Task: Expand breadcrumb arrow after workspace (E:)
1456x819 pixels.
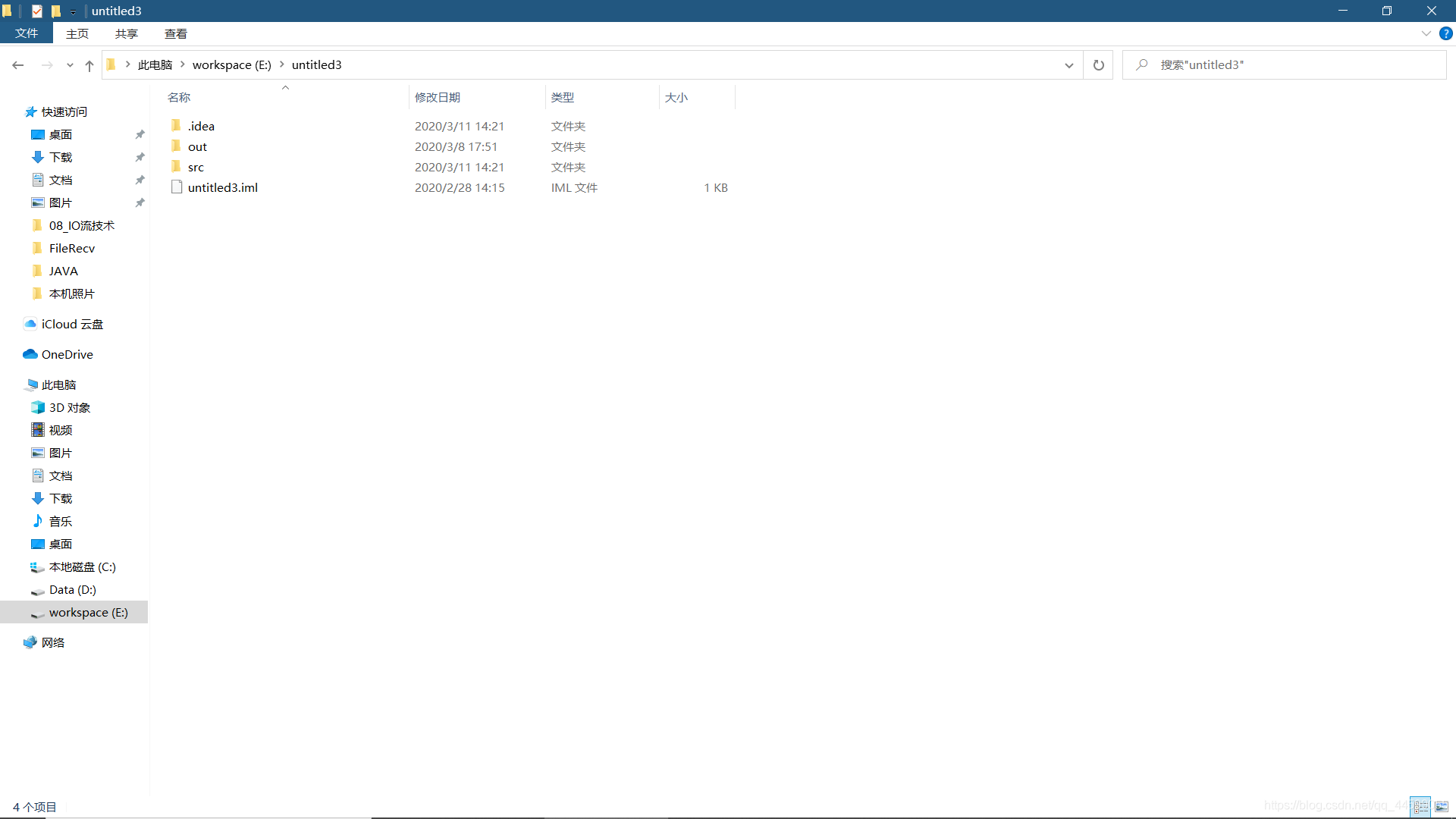Action: pyautogui.click(x=282, y=64)
